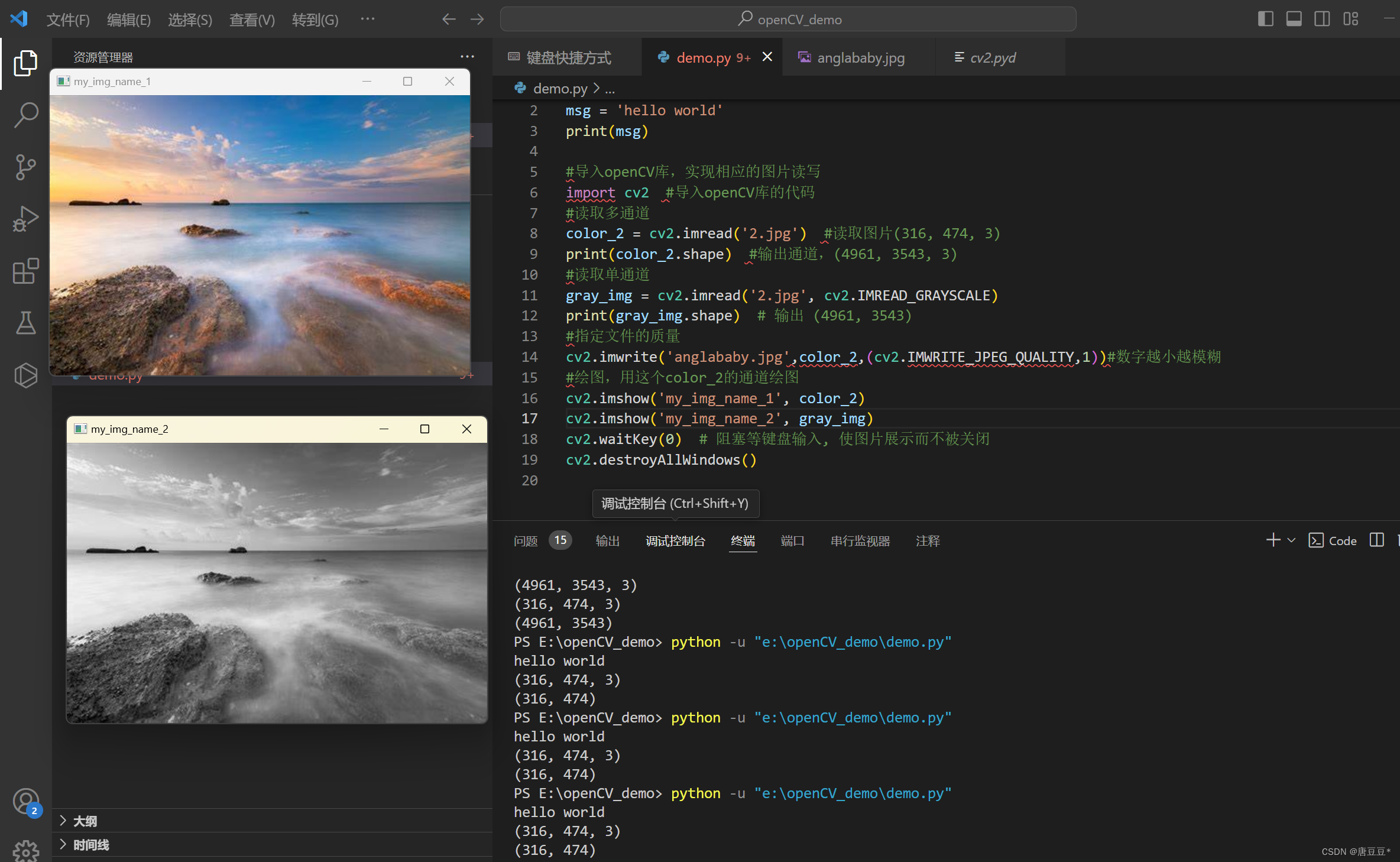The width and height of the screenshot is (1400, 862).
Task: Click the import cv2 statement on line 6
Action: [607, 193]
